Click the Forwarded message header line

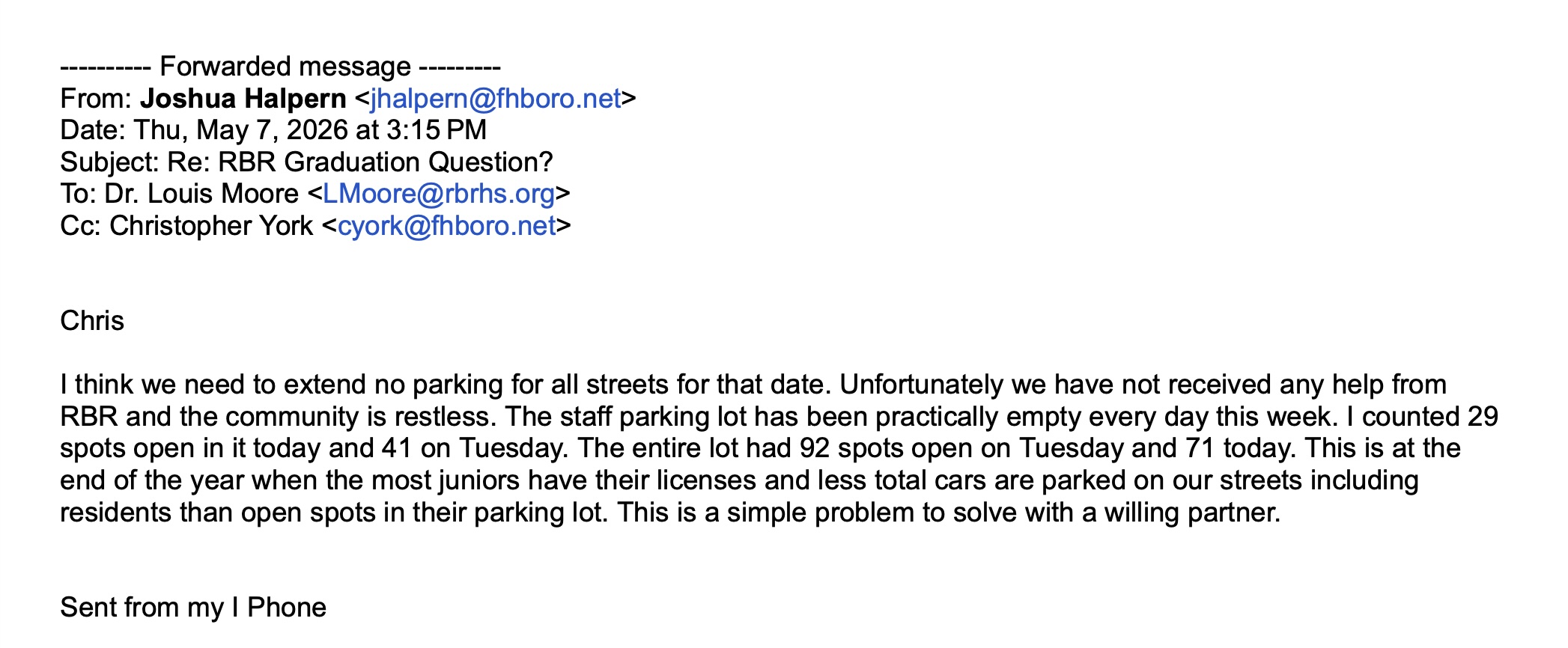280,67
